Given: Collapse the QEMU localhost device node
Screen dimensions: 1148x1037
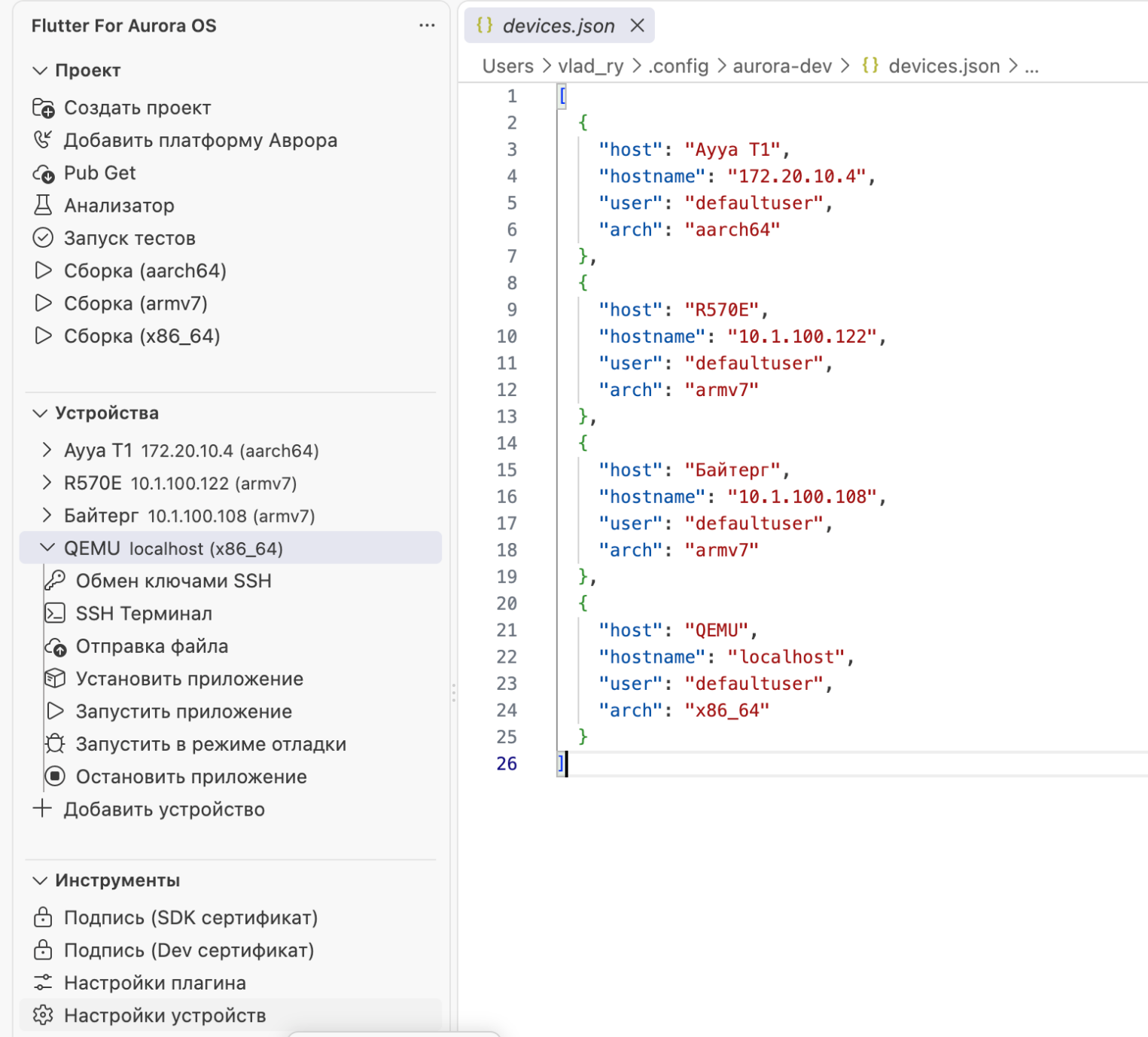Looking at the screenshot, I should (47, 548).
